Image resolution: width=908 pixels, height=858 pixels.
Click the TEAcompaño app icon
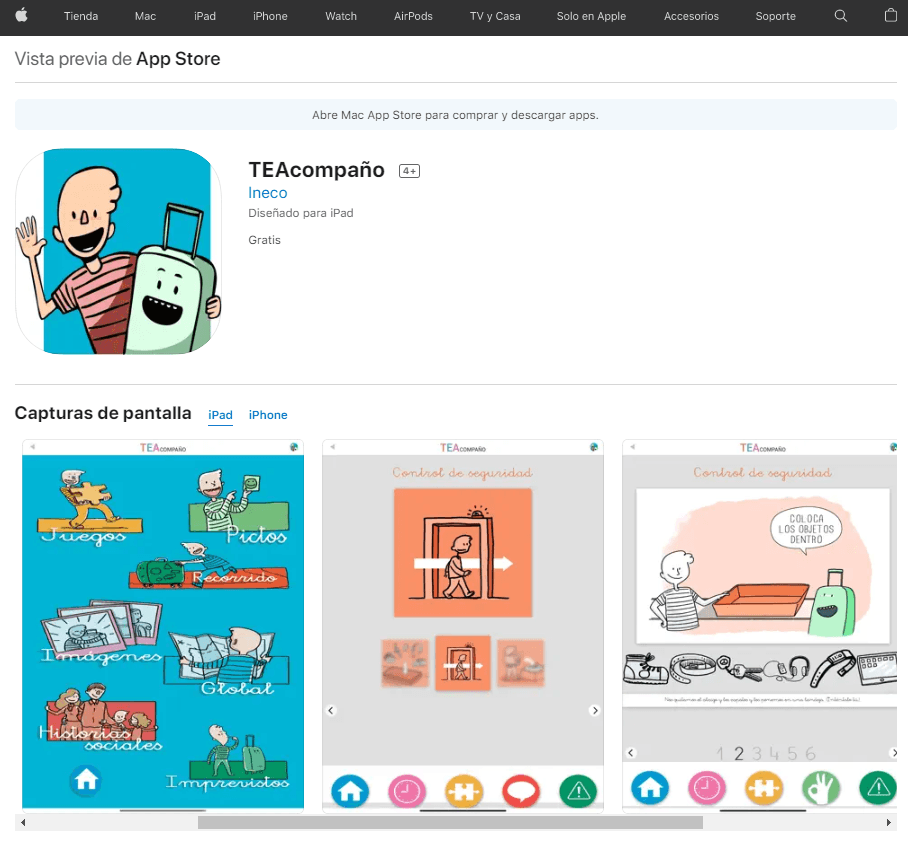(118, 251)
